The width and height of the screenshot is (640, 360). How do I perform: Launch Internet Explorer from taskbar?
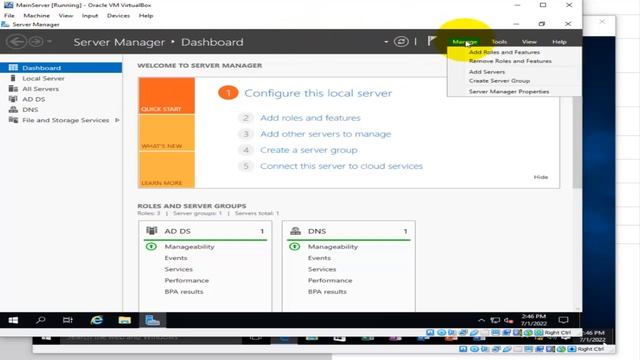click(96, 320)
